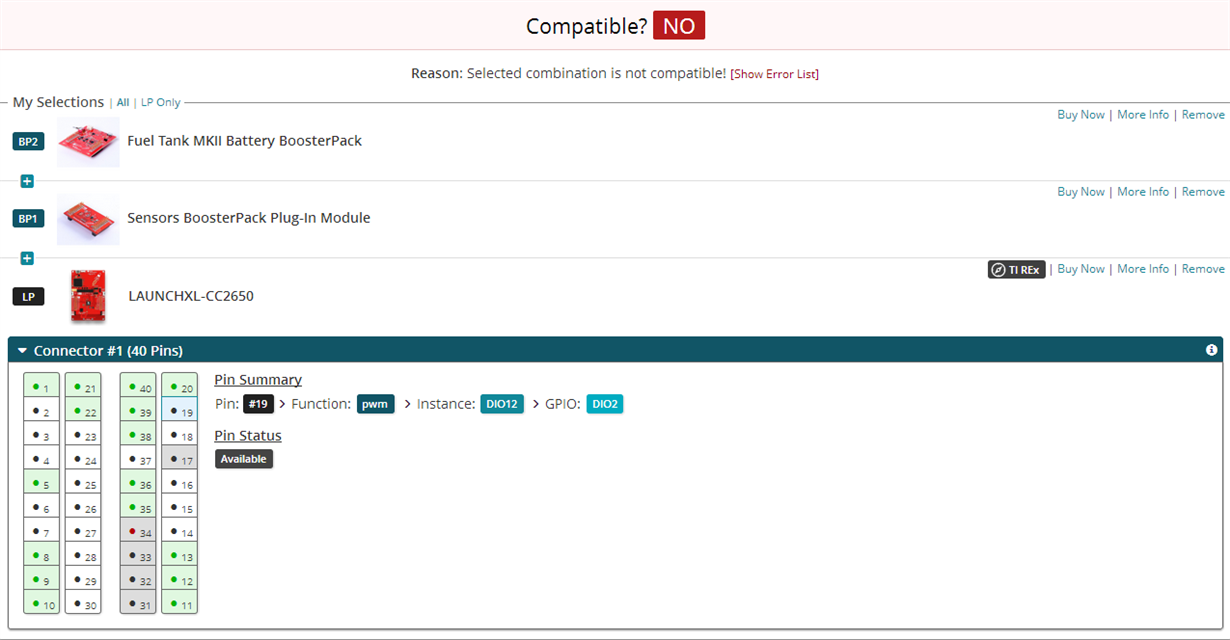
Task: Filter selections by LP Only
Action: pos(161,103)
